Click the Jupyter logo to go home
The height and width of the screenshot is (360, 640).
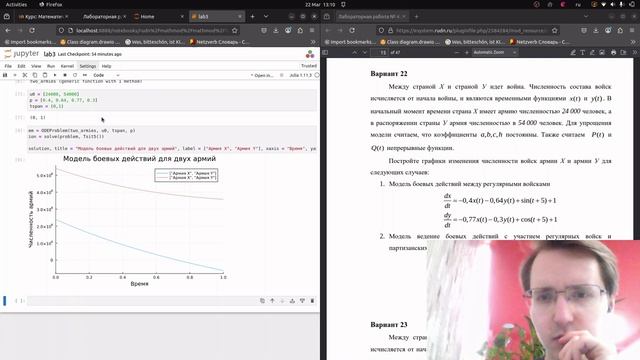[22, 54]
